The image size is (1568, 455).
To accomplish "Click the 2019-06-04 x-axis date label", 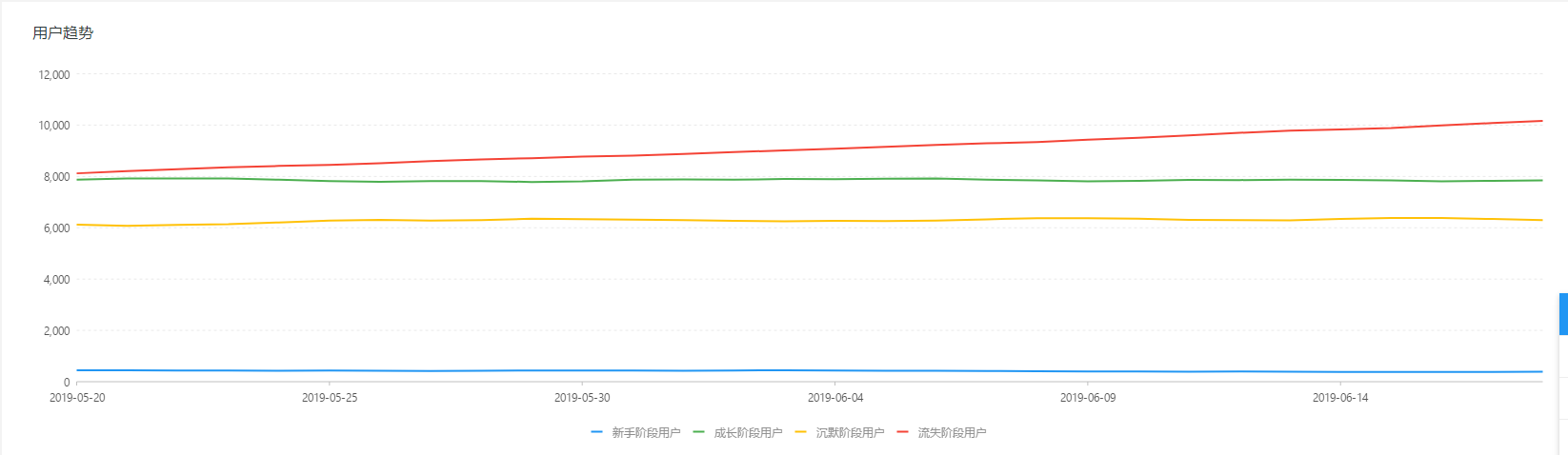I will tap(835, 397).
